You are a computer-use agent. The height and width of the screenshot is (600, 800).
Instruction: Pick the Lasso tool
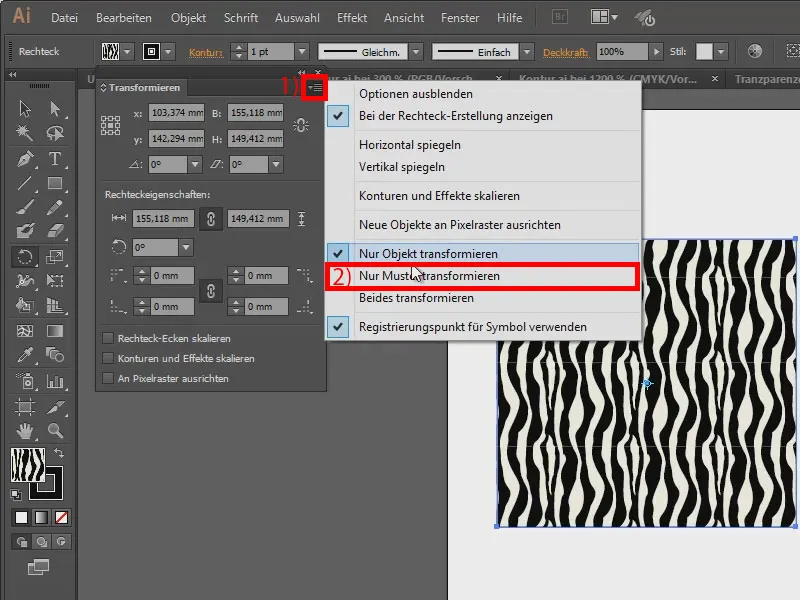[55, 133]
